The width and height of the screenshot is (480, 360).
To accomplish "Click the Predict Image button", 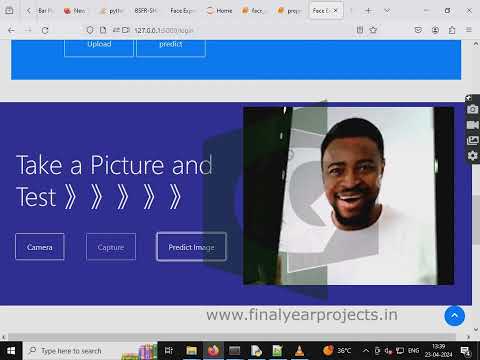I will 191,247.
